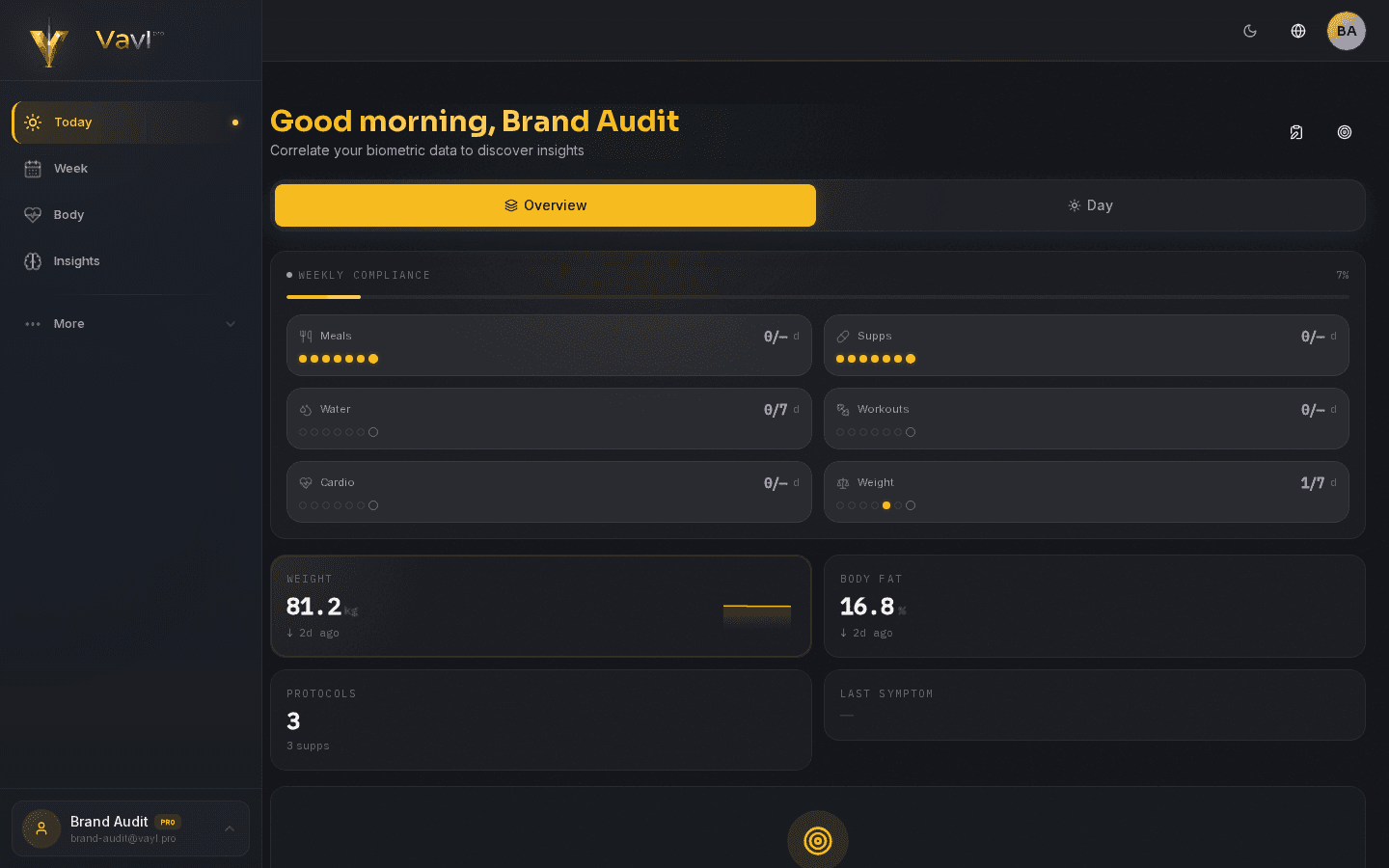
Task: Select the Overview tab
Action: [545, 205]
